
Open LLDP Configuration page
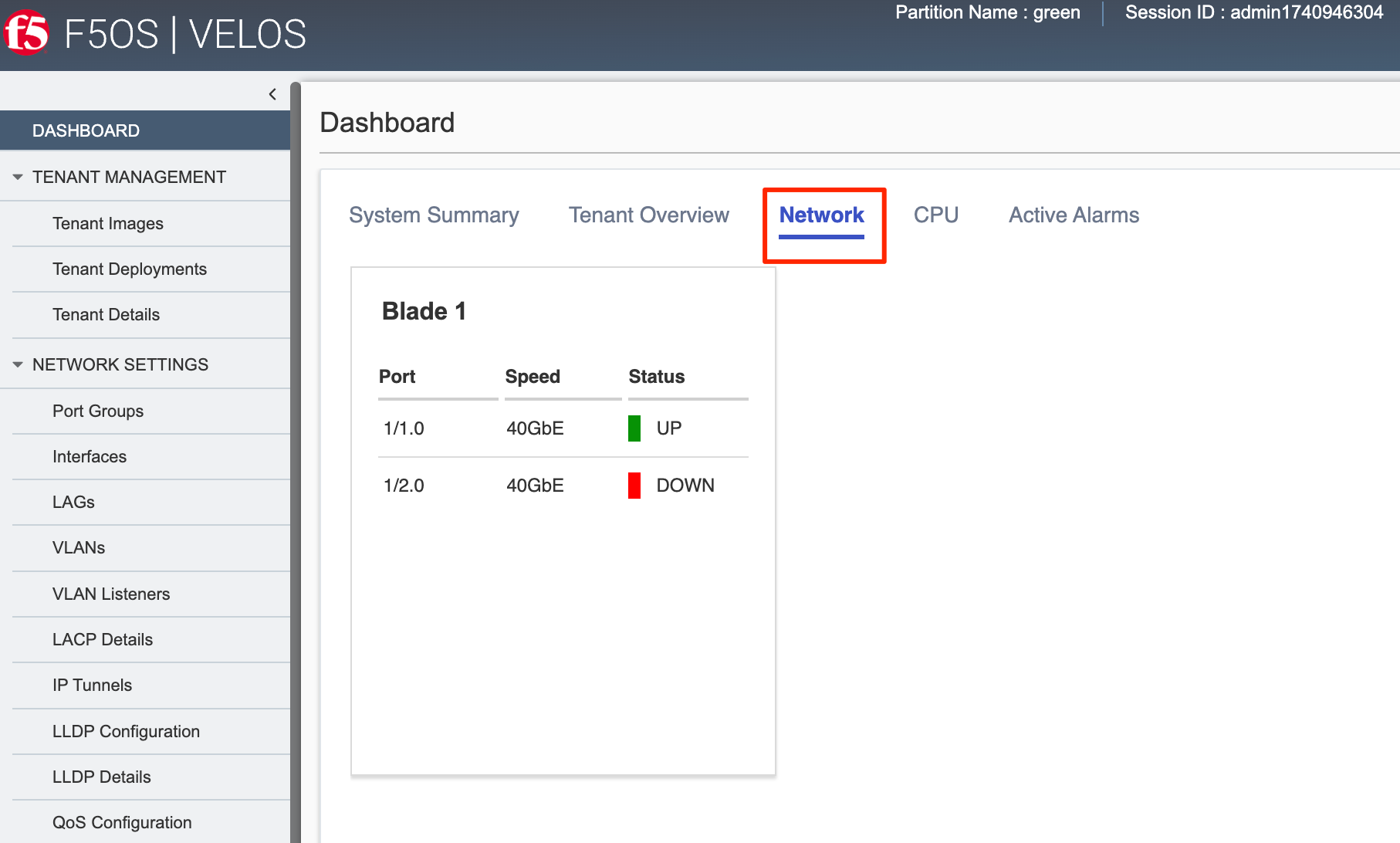pos(126,732)
